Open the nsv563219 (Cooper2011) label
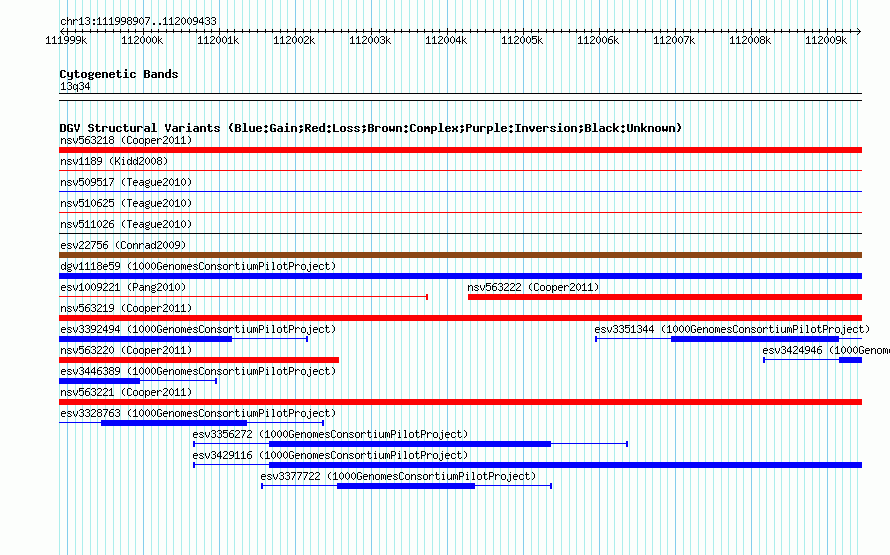Screen dimensions: 890x555 tap(126, 309)
